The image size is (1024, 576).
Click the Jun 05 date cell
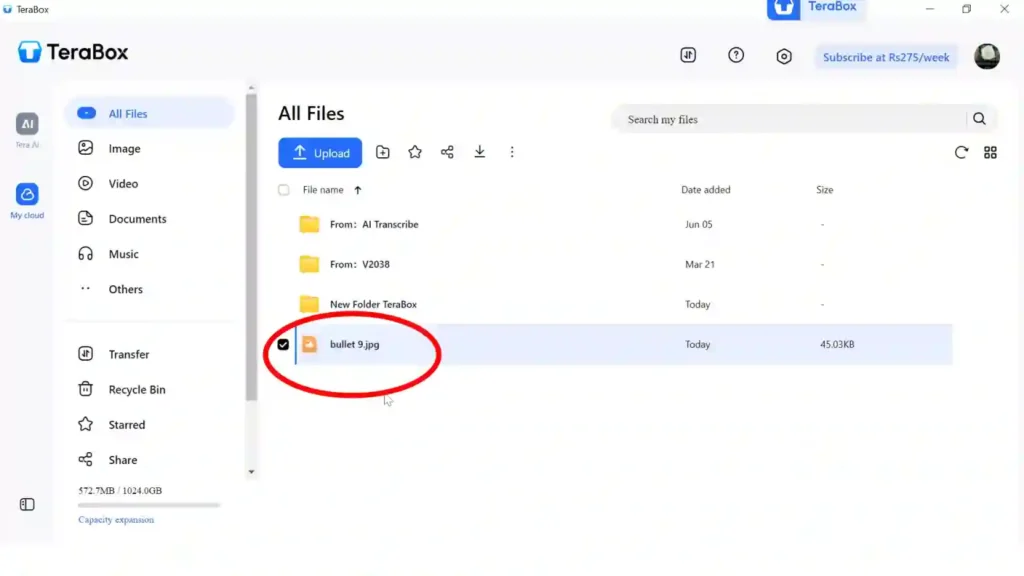pos(698,224)
